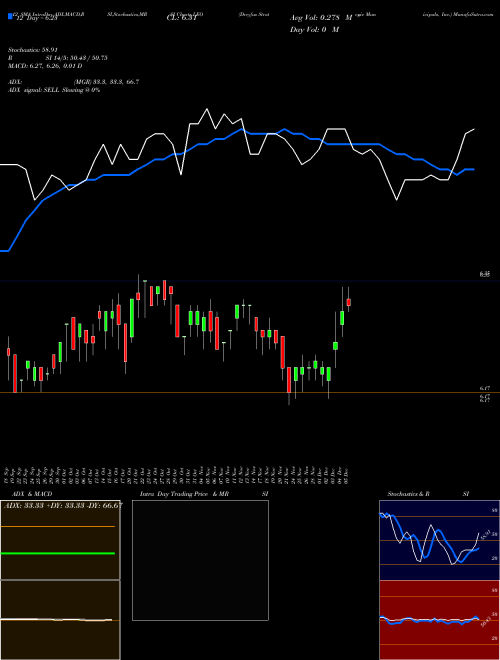The width and height of the screenshot is (500, 660).
Task: Click the 'ADX: 33.33 +DY: 33.33 -DY: 66.67' readout
Action: (x=63, y=505)
